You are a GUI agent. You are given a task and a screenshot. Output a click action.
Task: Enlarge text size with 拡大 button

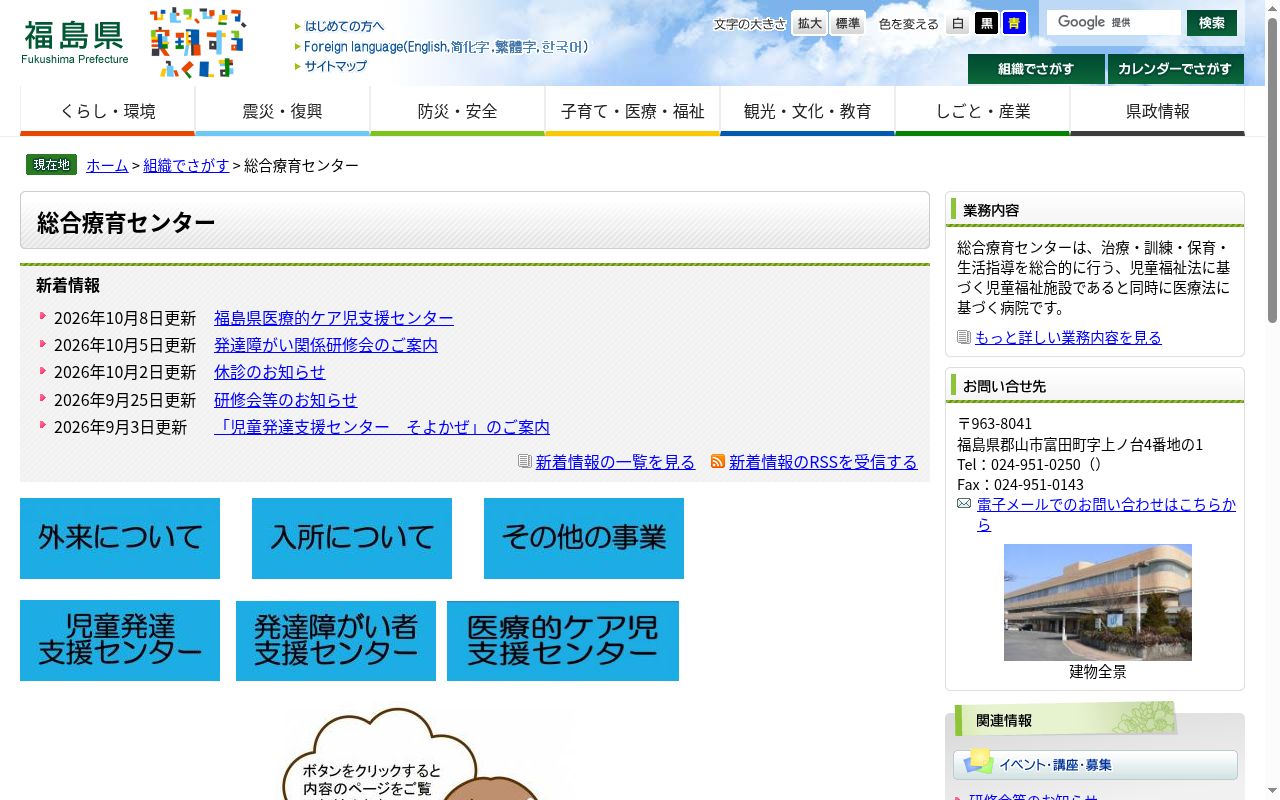click(809, 23)
